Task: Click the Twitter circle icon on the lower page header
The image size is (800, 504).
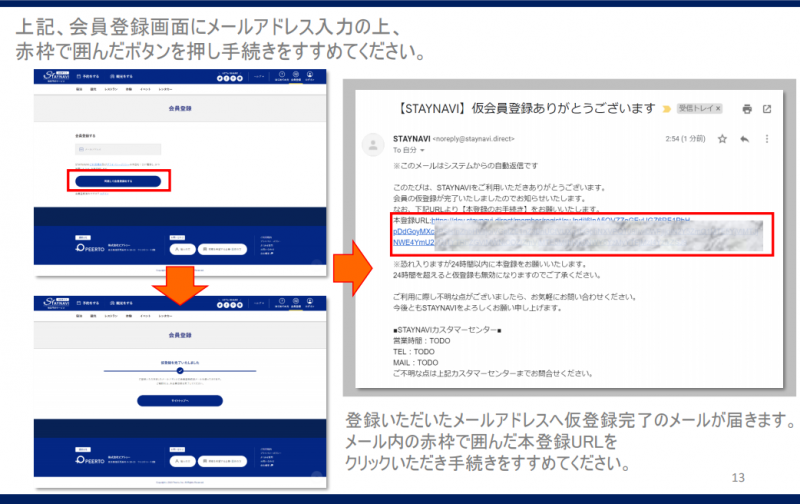Action: coord(220,305)
